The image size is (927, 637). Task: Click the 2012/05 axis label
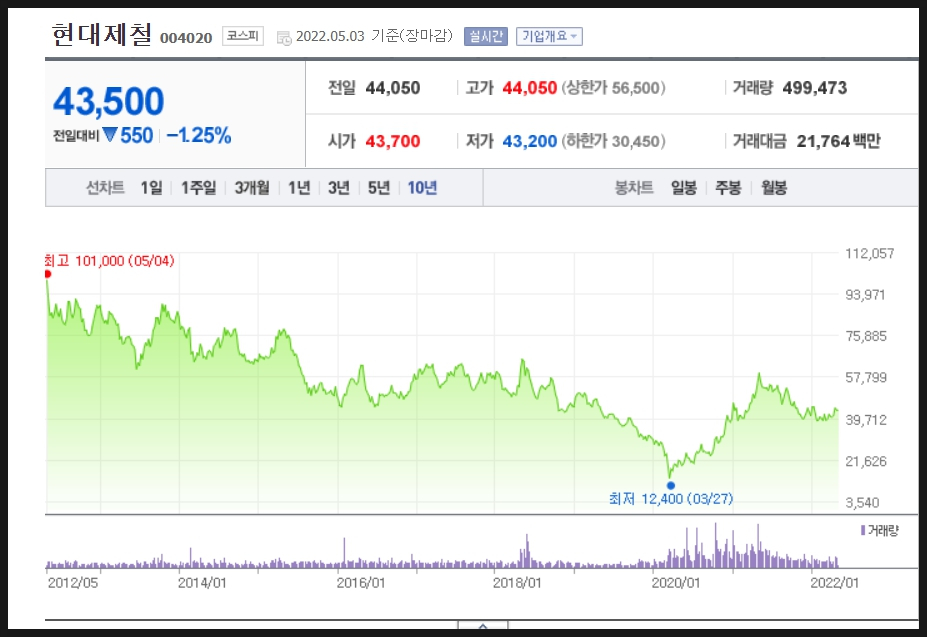tap(73, 583)
